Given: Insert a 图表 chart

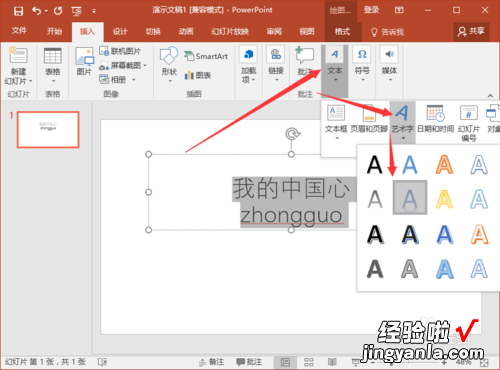Looking at the screenshot, I should [x=198, y=75].
